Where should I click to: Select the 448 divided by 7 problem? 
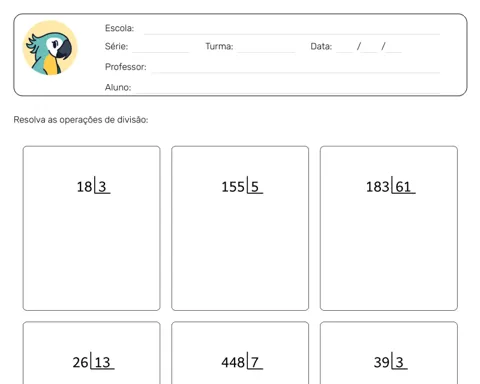point(242,362)
